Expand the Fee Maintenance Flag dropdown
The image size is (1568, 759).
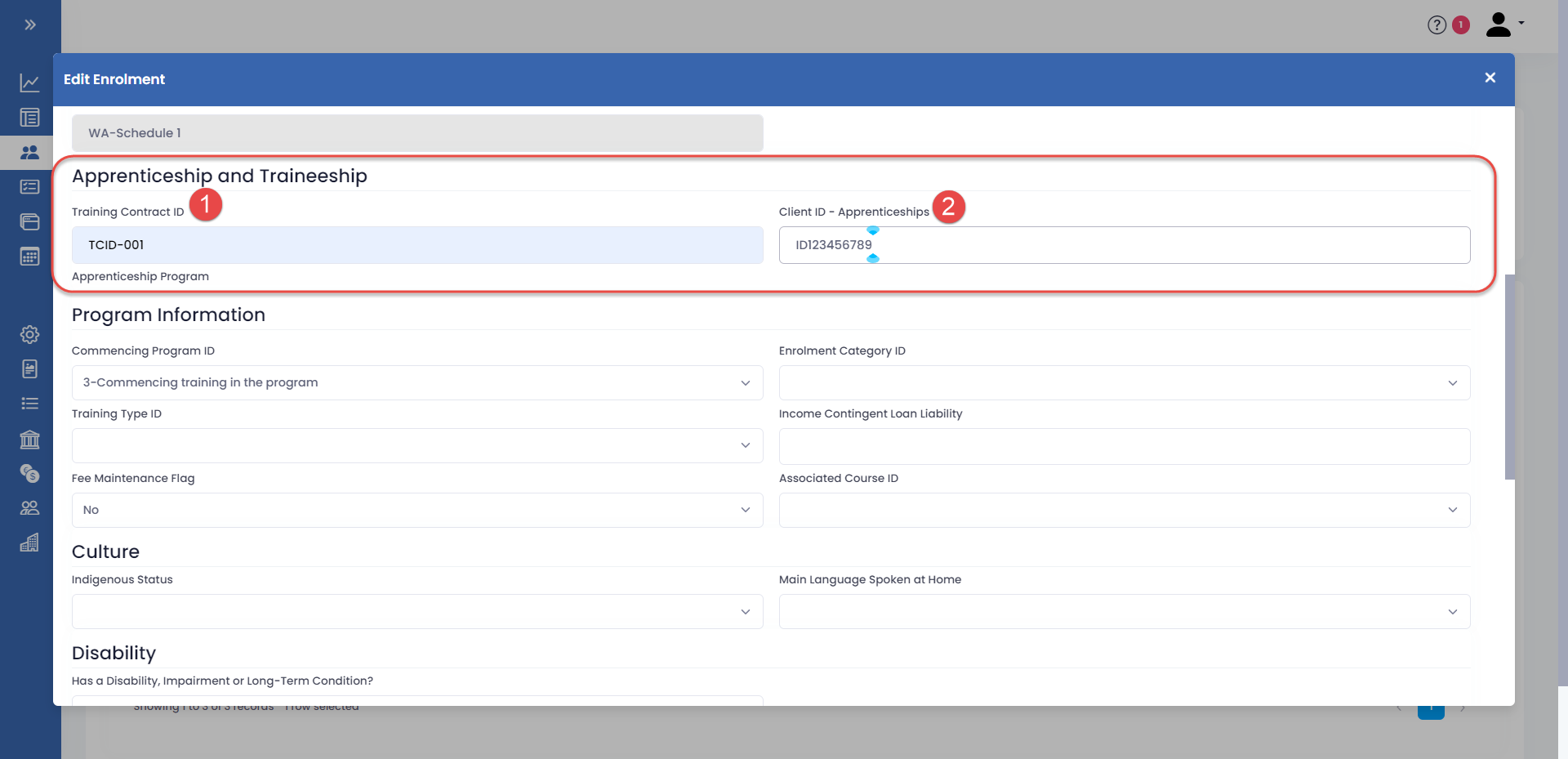click(x=416, y=510)
